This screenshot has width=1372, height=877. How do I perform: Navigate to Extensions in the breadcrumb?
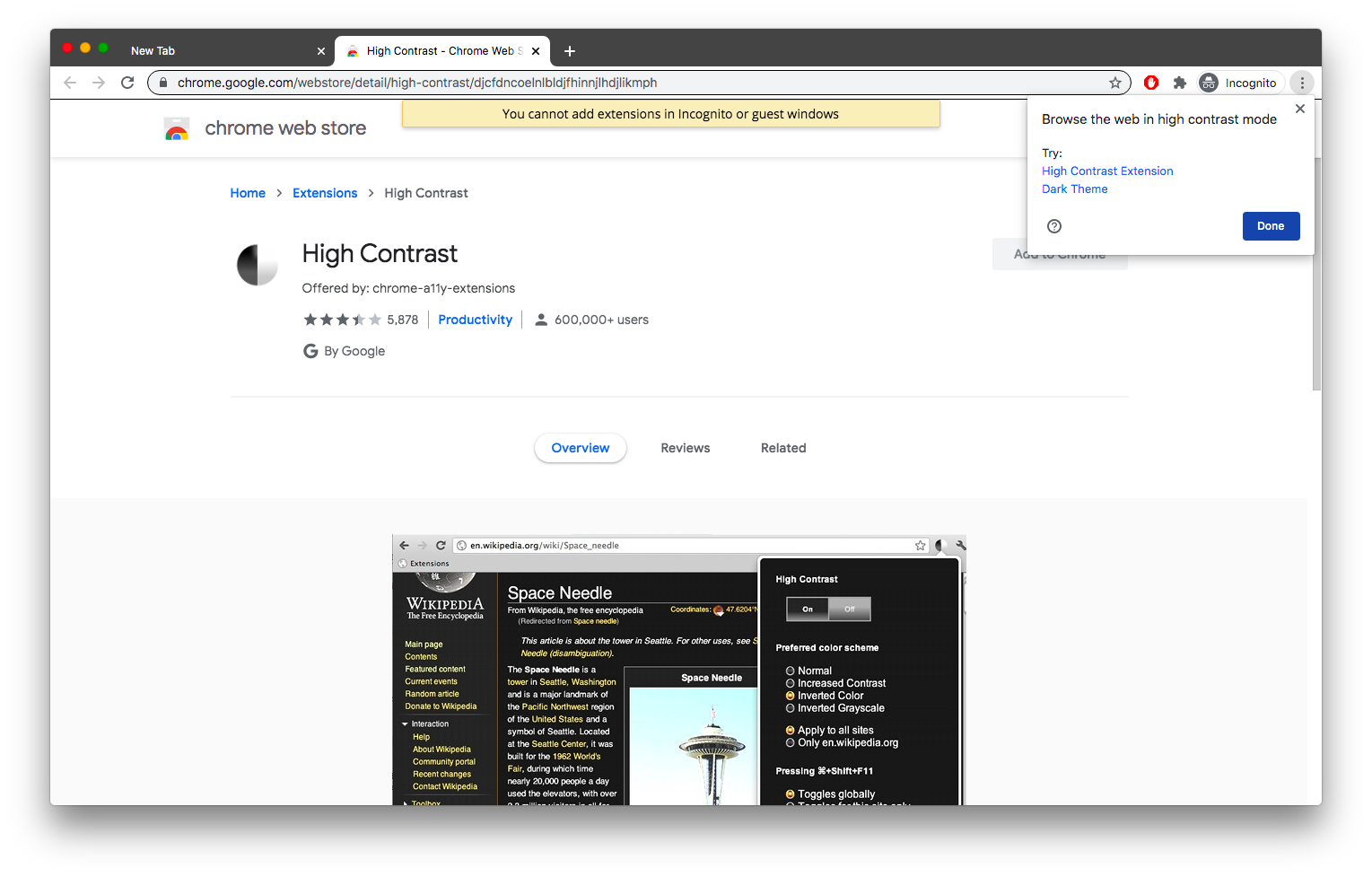tap(325, 193)
